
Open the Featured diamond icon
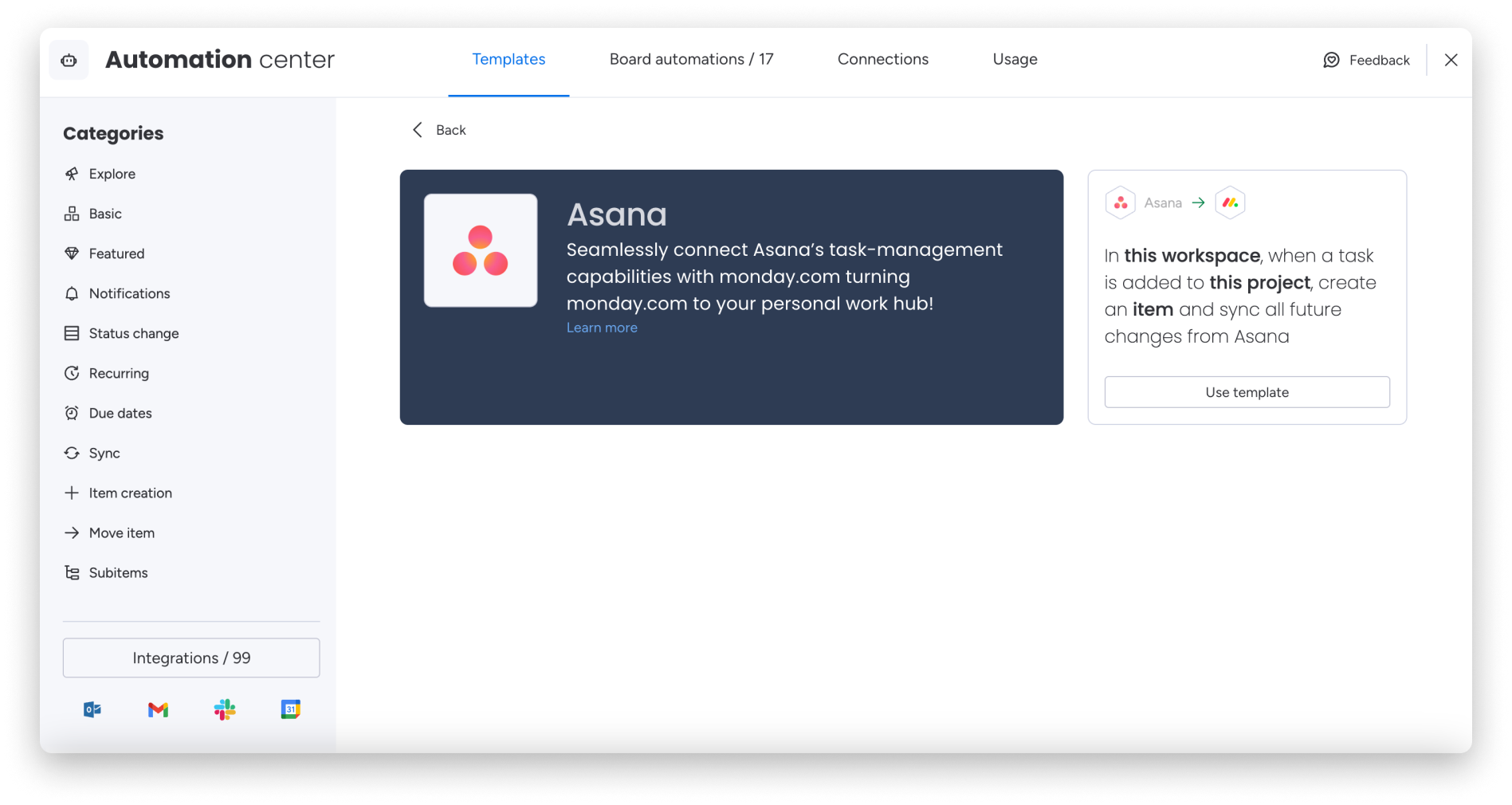(x=72, y=253)
